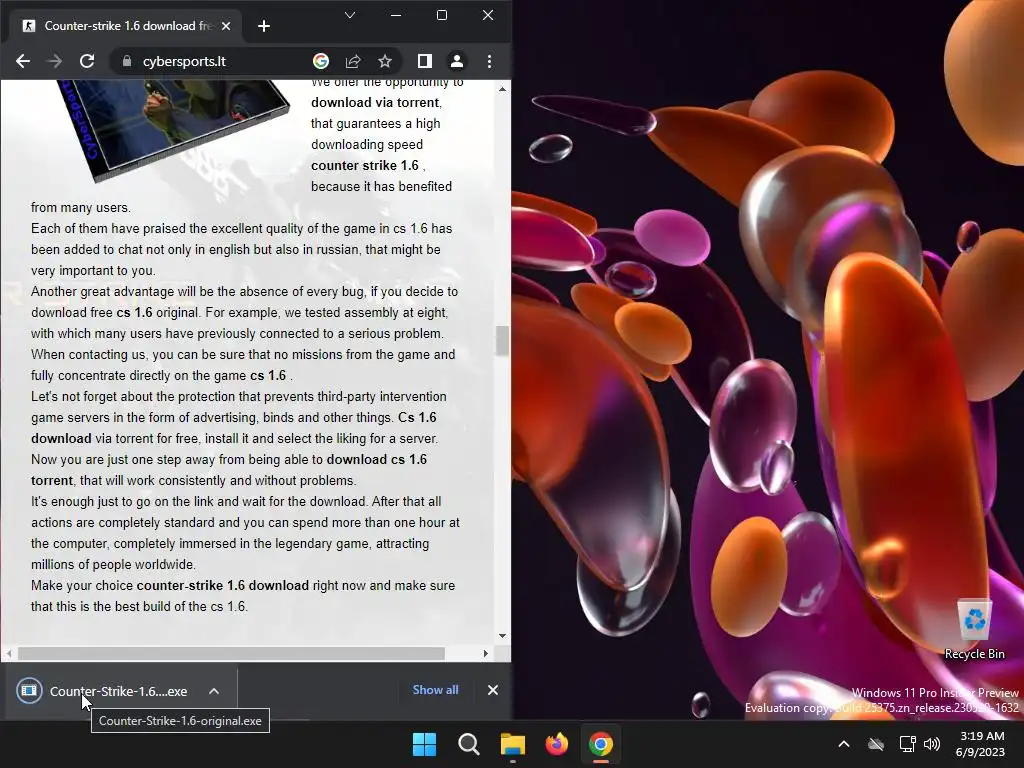Show all downloads
Screen dimensions: 1024x768
coord(436,690)
